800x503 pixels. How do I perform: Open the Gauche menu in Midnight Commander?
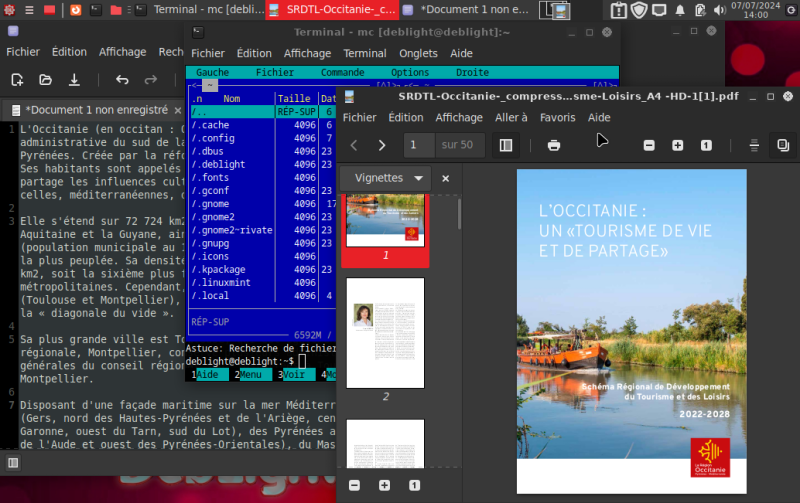(x=212, y=73)
